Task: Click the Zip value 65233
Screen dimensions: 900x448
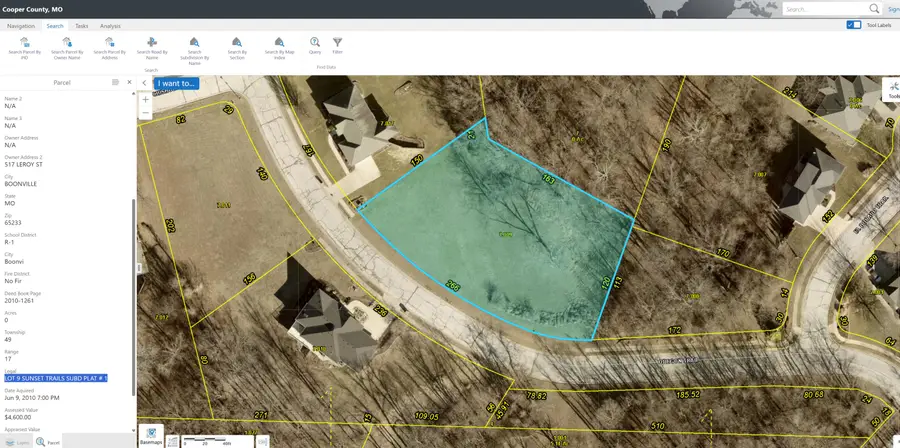Action: point(13,223)
